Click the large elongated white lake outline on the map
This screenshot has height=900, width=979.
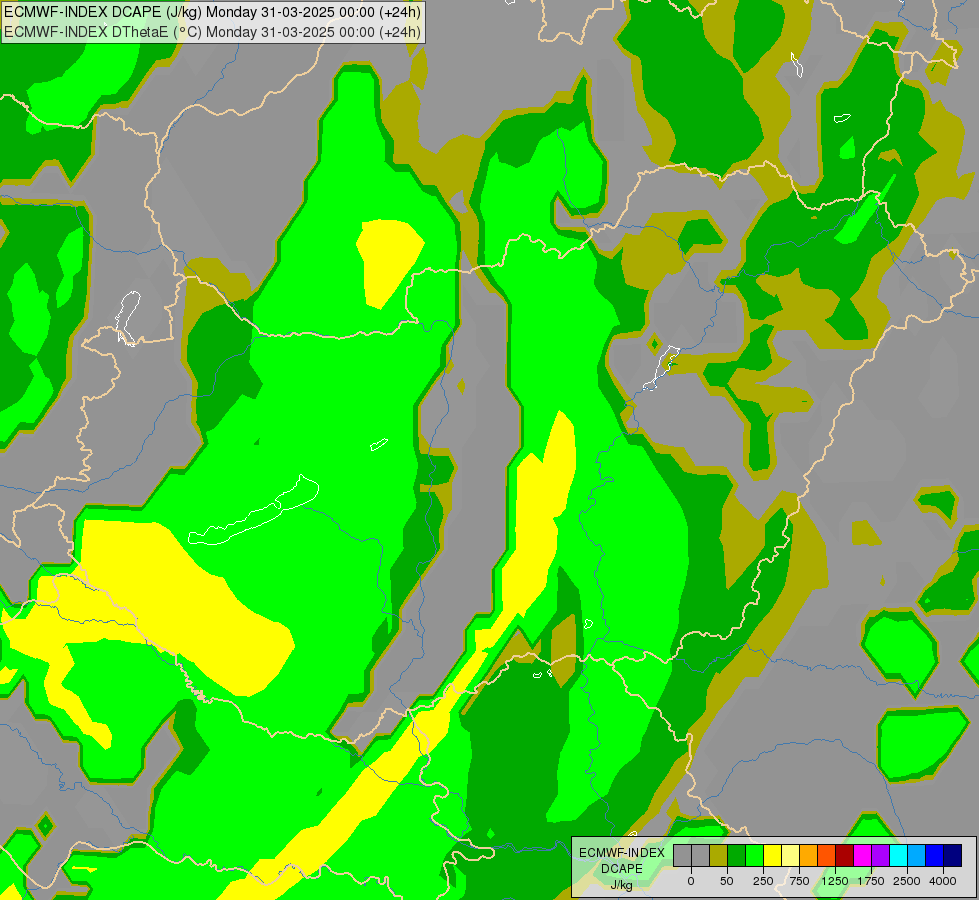click(253, 510)
